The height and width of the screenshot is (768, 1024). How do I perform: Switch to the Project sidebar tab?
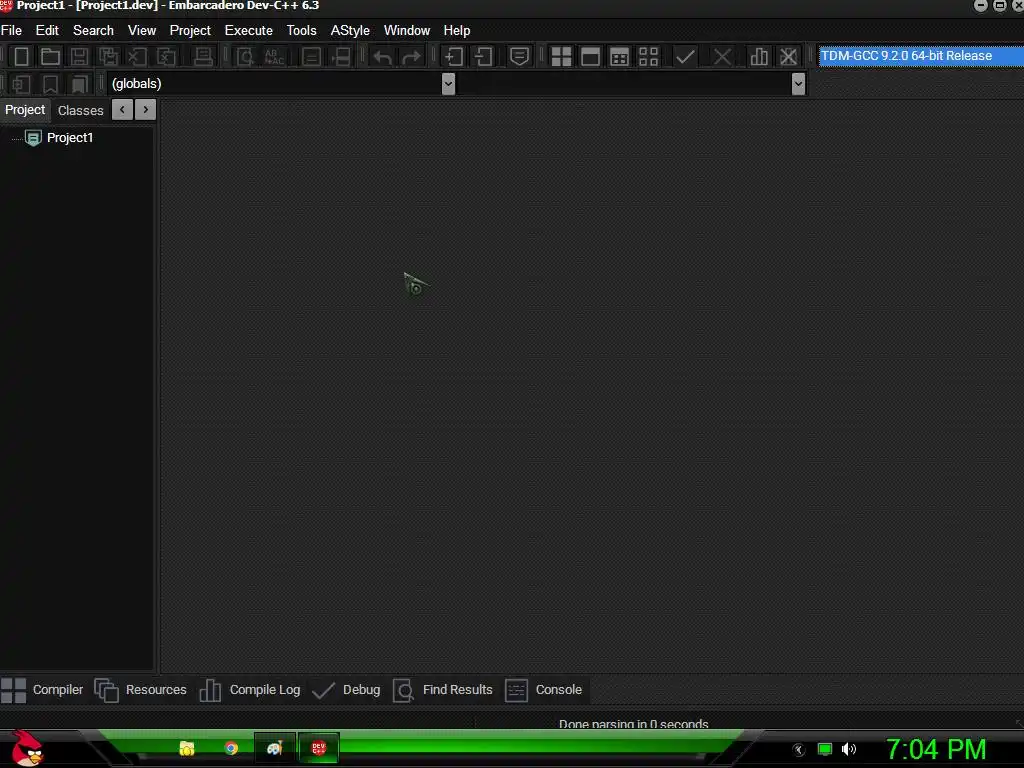coord(25,110)
